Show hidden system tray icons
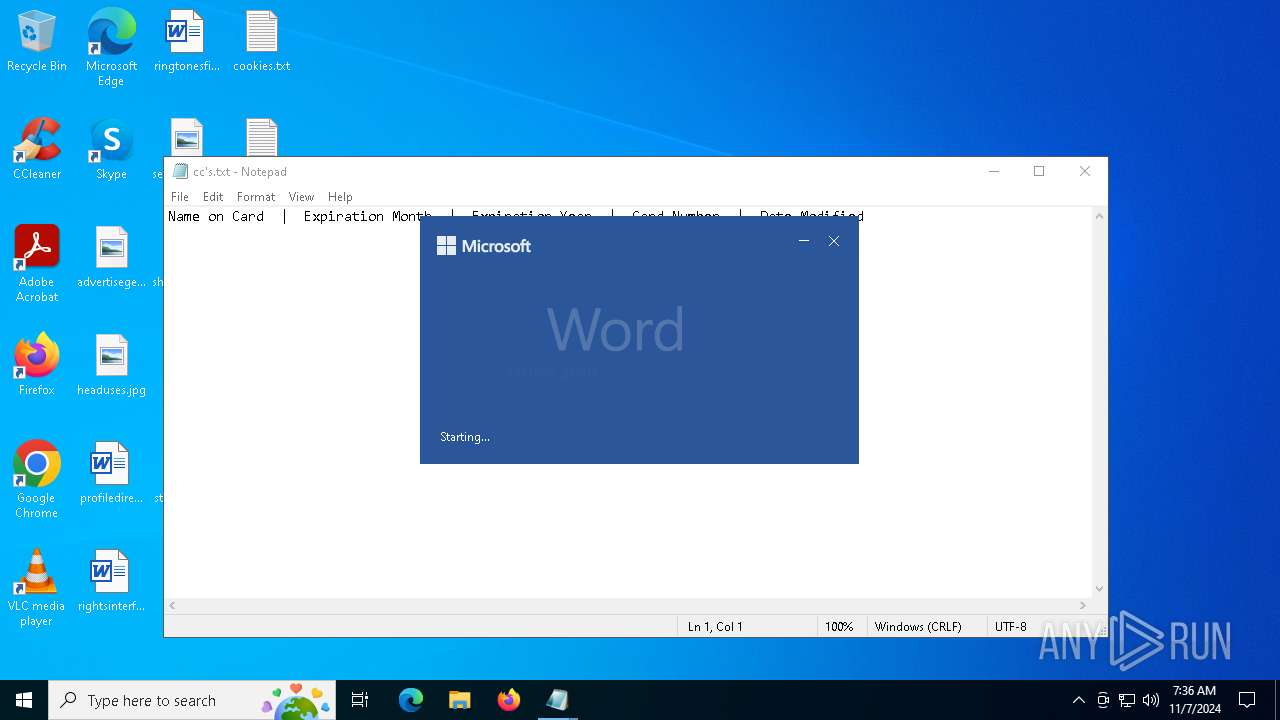Image resolution: width=1280 pixels, height=720 pixels. [1078, 700]
